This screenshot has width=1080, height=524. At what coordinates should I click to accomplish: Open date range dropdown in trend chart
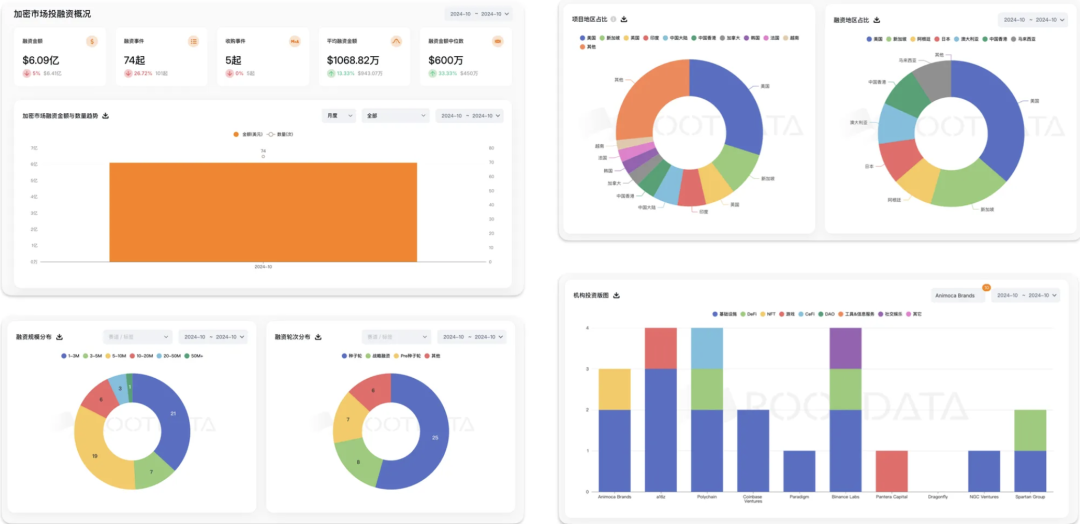click(x=470, y=116)
